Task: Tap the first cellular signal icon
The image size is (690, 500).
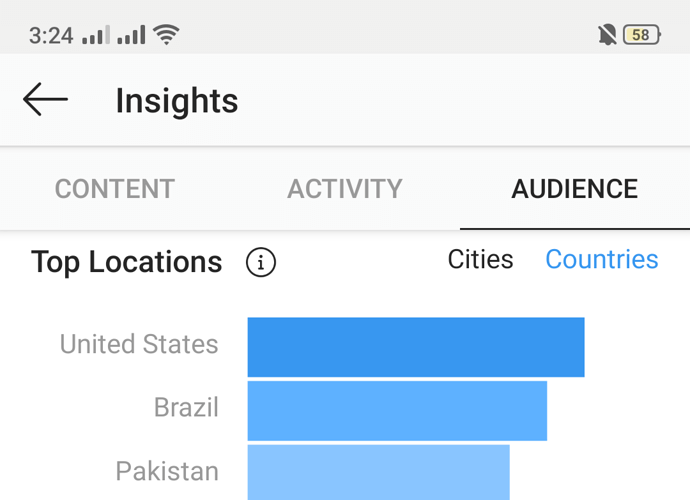Action: tap(96, 35)
